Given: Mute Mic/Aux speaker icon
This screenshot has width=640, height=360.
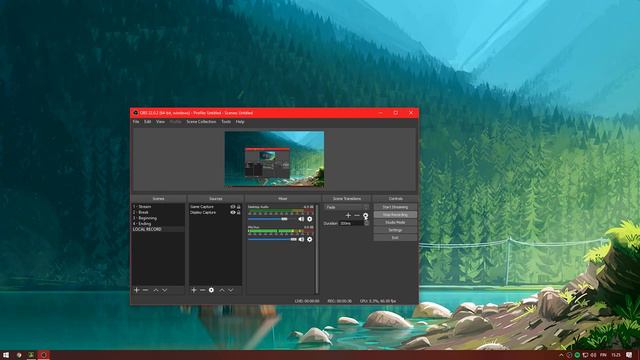Looking at the screenshot, I should (x=301, y=240).
